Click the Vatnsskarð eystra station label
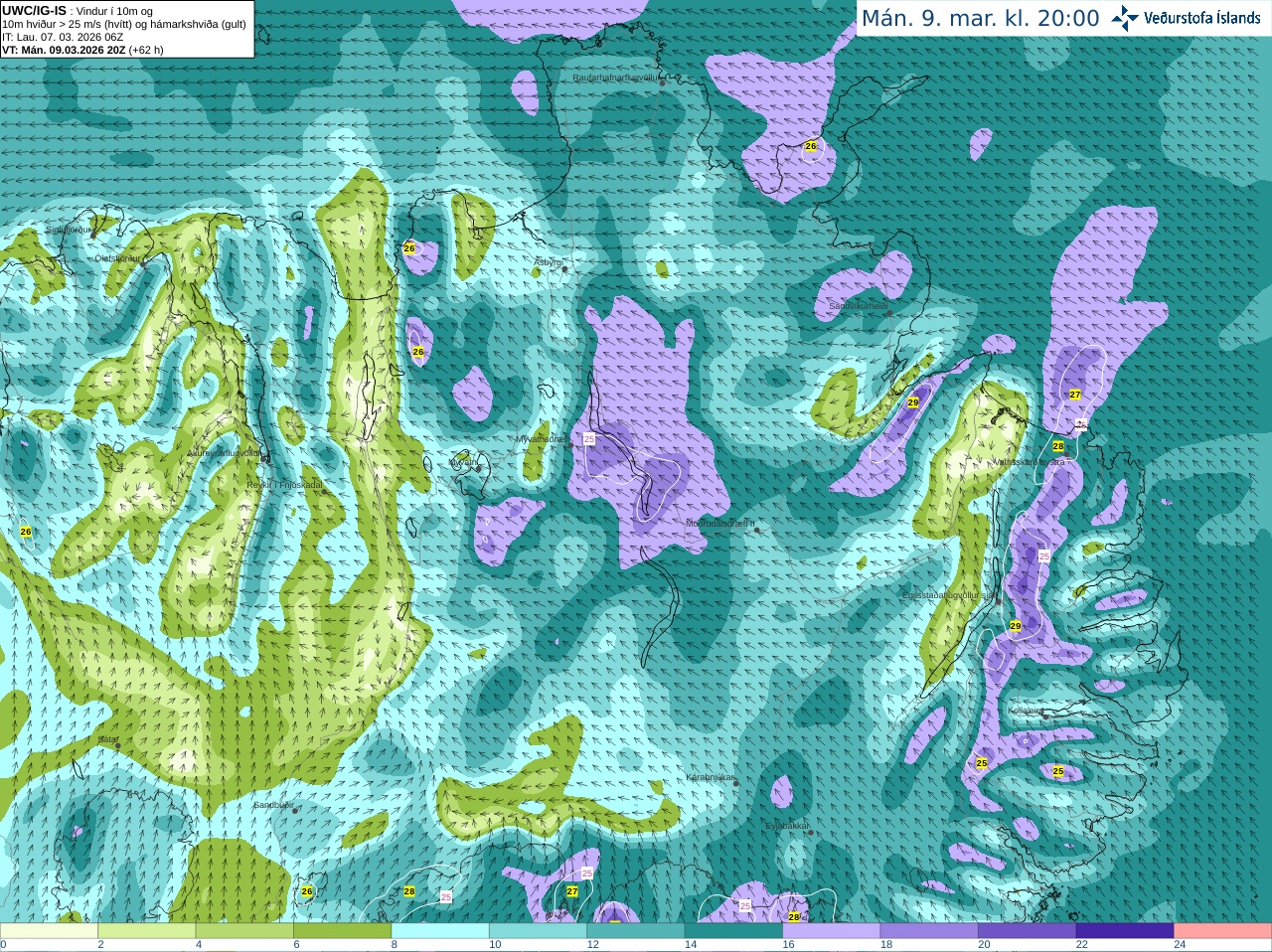 pyautogui.click(x=1030, y=462)
